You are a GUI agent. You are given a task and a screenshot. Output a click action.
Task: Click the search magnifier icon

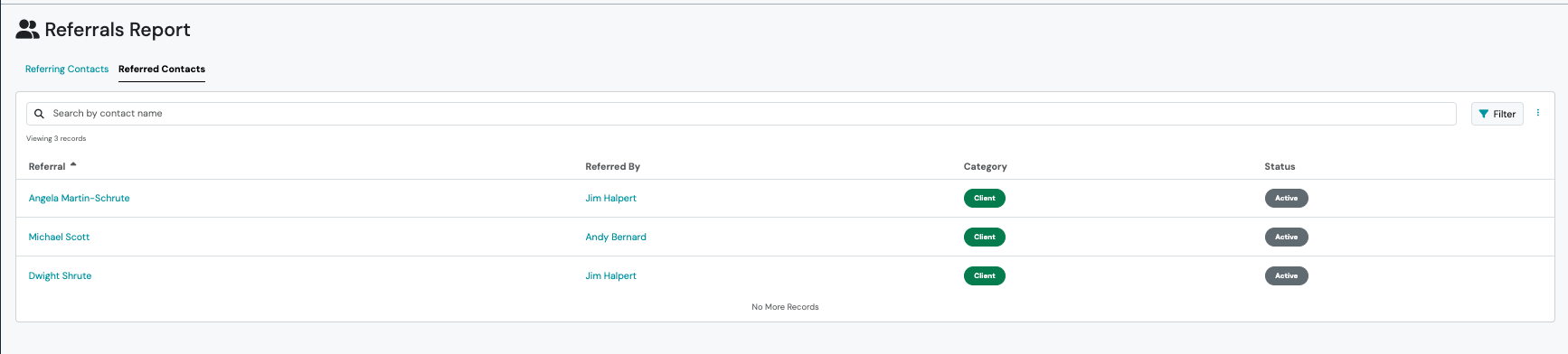click(39, 114)
